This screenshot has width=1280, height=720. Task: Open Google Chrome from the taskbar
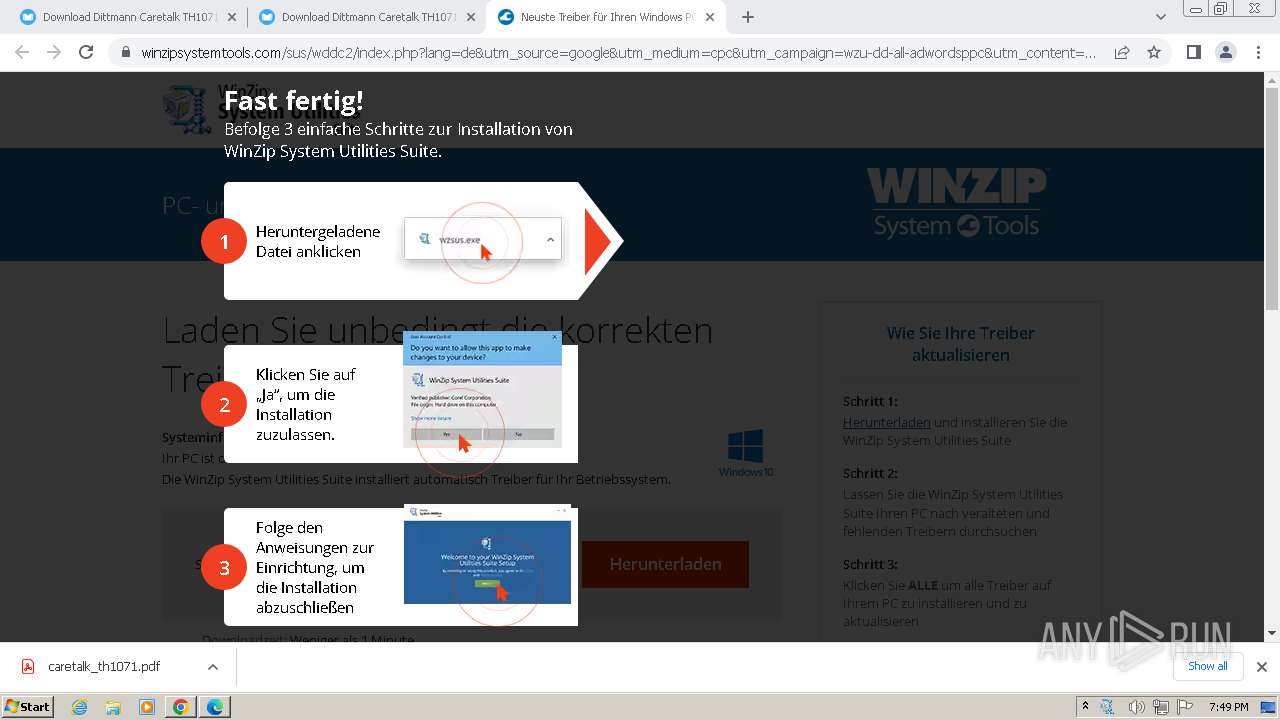181,707
